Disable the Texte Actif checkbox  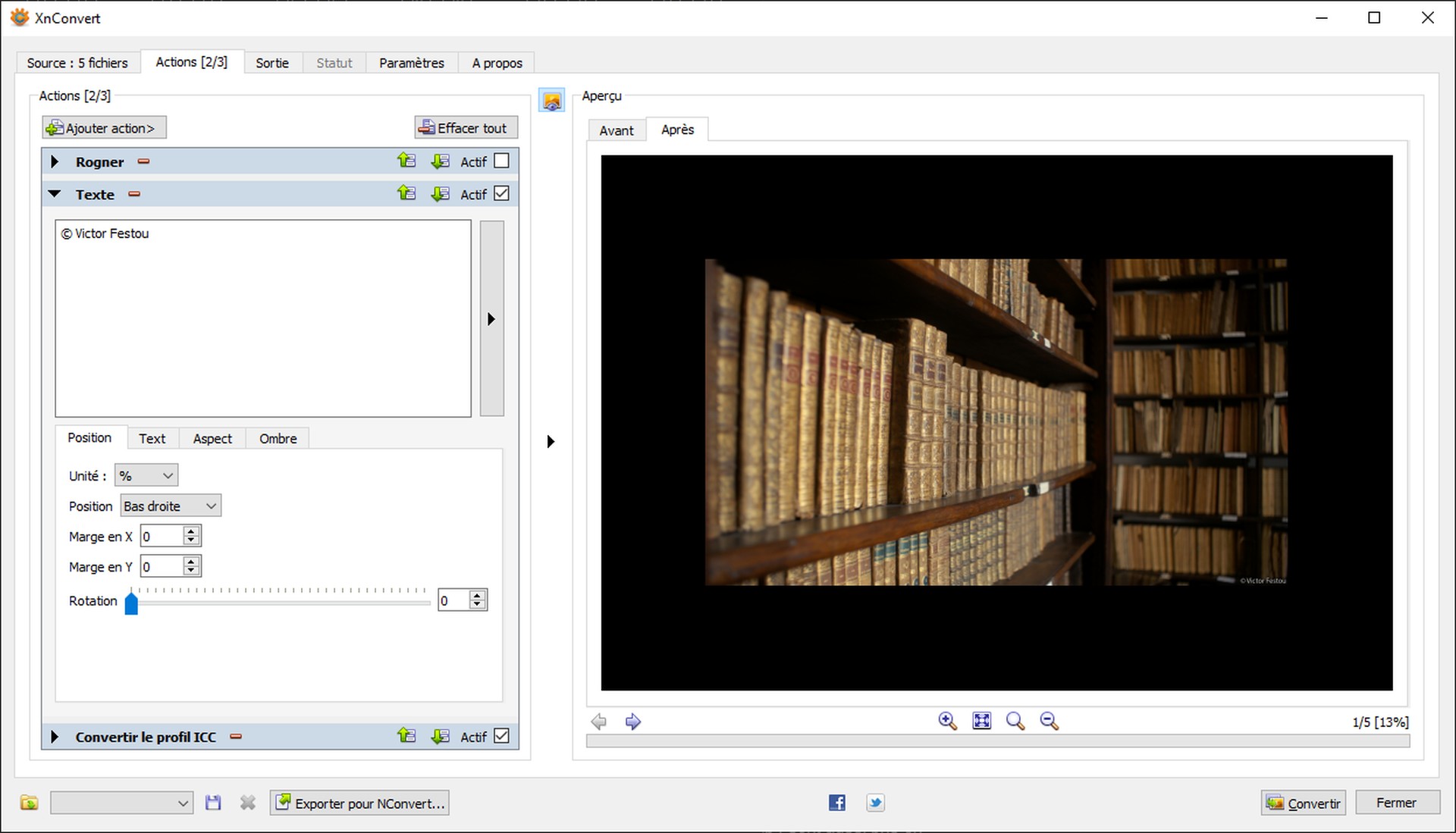pos(501,193)
